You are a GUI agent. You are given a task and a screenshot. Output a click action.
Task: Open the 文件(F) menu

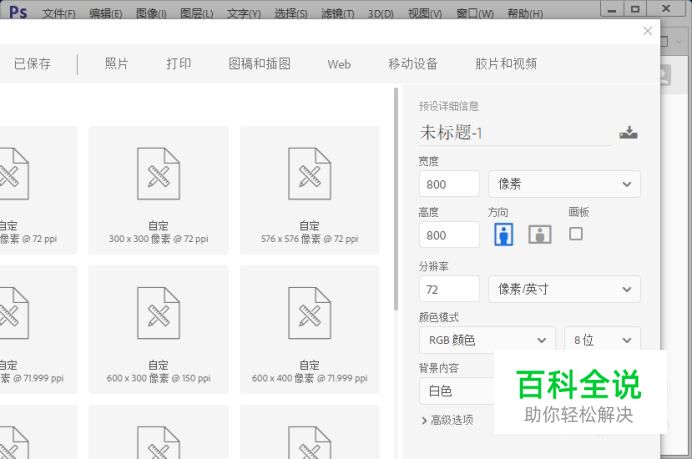(x=59, y=13)
